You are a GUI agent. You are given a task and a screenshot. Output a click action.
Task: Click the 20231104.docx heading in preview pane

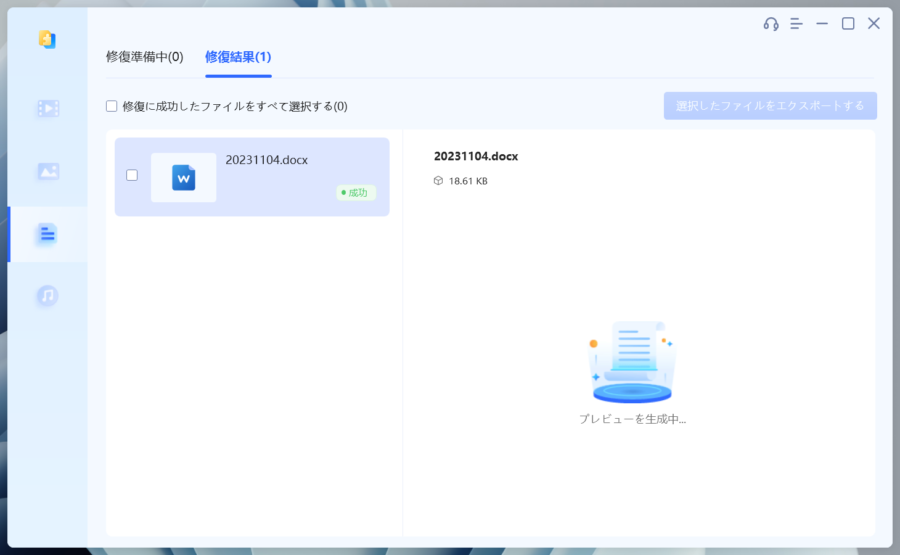pyautogui.click(x=476, y=156)
